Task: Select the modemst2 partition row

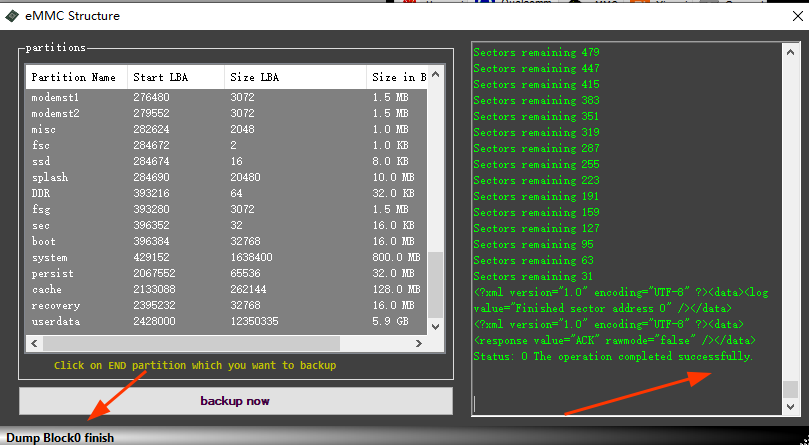Action: (226, 113)
